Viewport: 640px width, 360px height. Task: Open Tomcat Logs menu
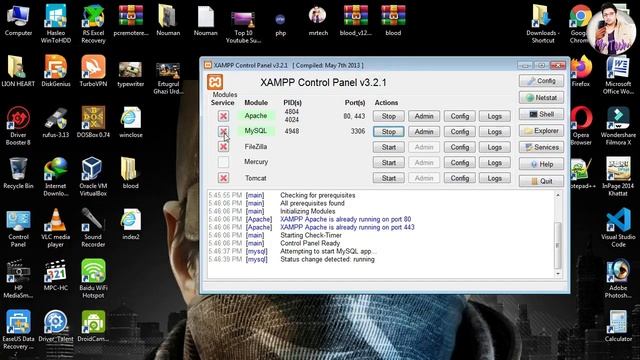point(495,178)
